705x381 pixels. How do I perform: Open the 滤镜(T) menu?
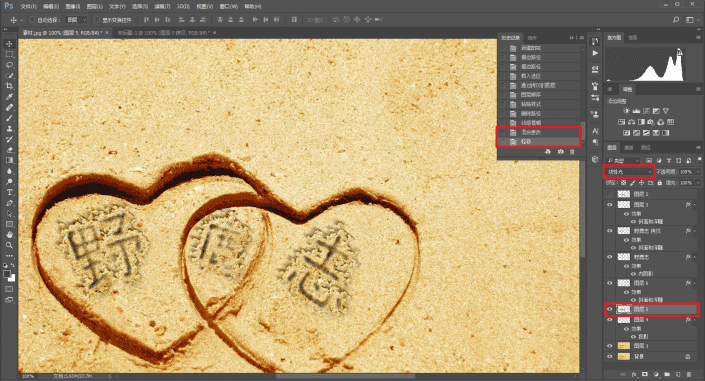click(162, 6)
